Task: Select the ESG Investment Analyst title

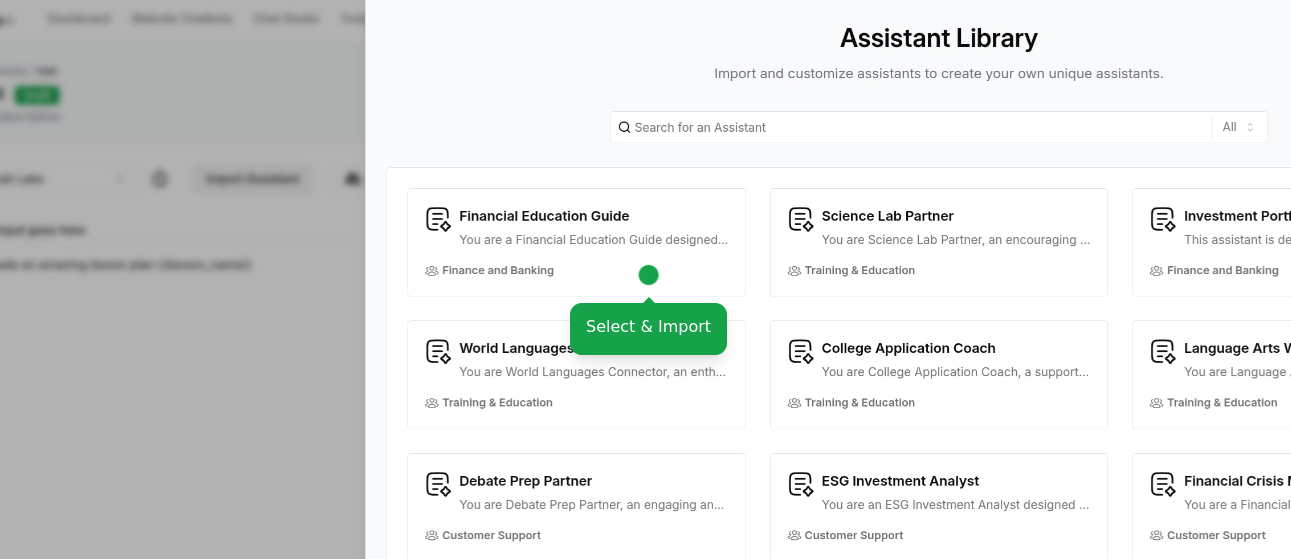Action: coord(900,481)
